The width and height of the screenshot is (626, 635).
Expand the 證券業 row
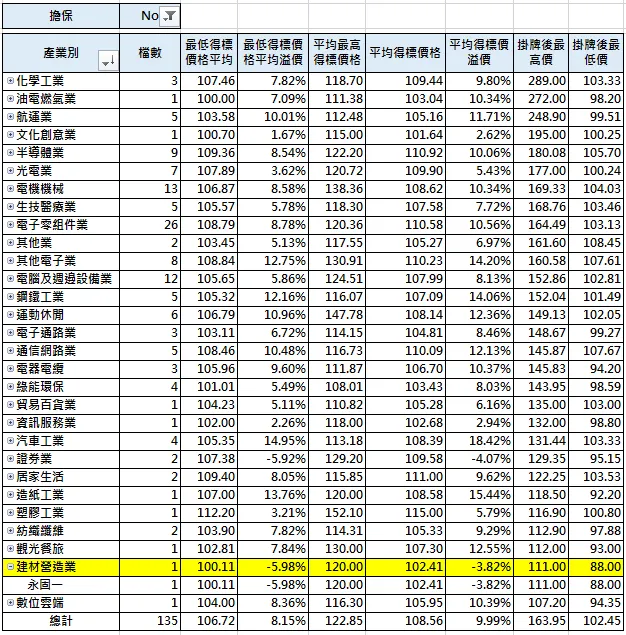pyautogui.click(x=11, y=459)
